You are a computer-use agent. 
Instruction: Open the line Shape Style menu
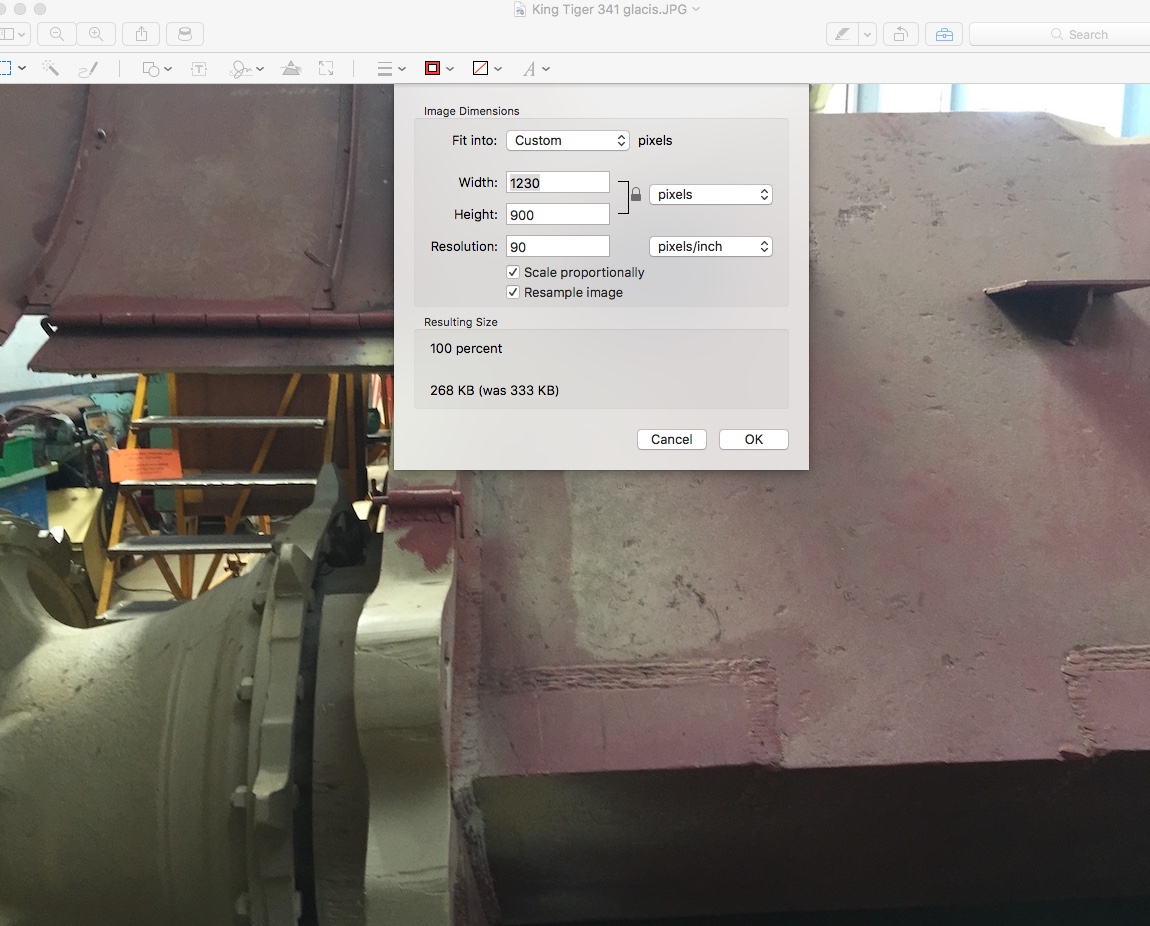coord(390,69)
